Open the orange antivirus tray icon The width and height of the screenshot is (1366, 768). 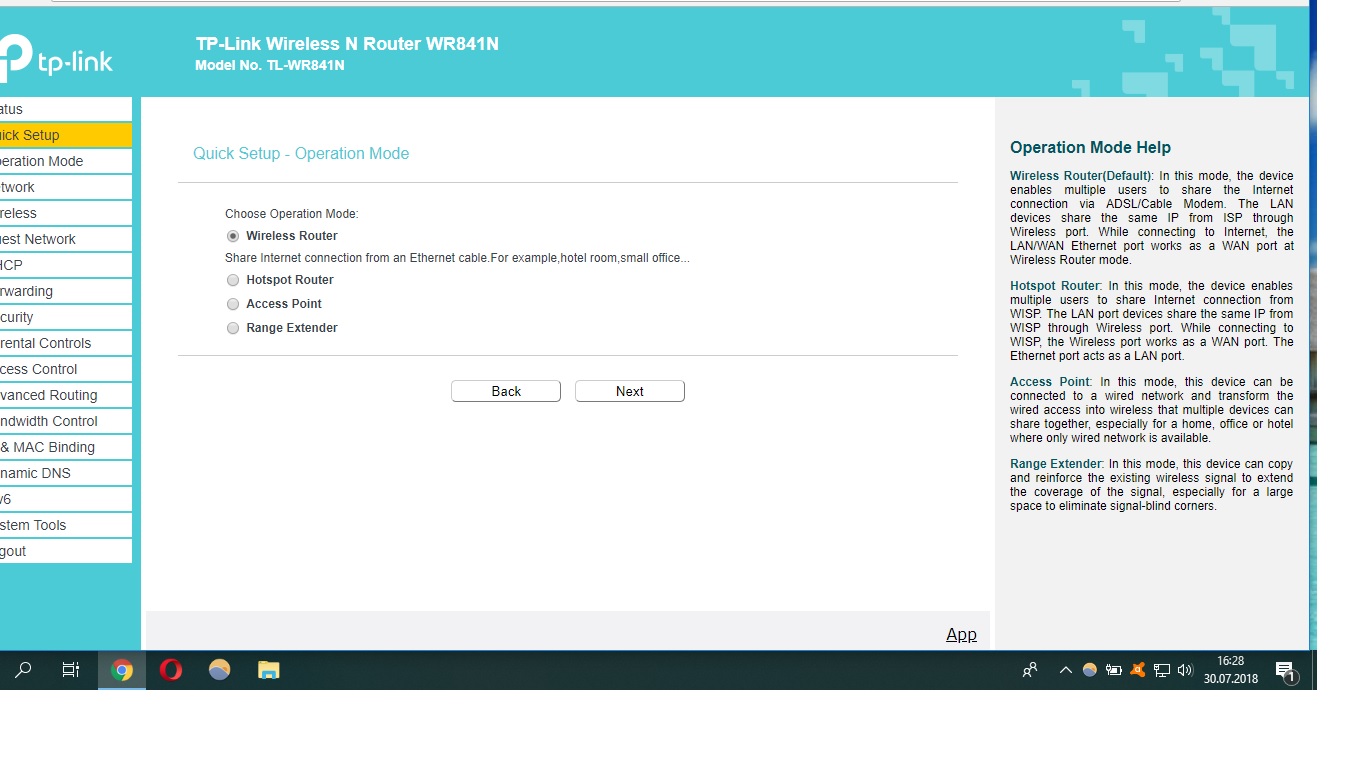(1137, 670)
